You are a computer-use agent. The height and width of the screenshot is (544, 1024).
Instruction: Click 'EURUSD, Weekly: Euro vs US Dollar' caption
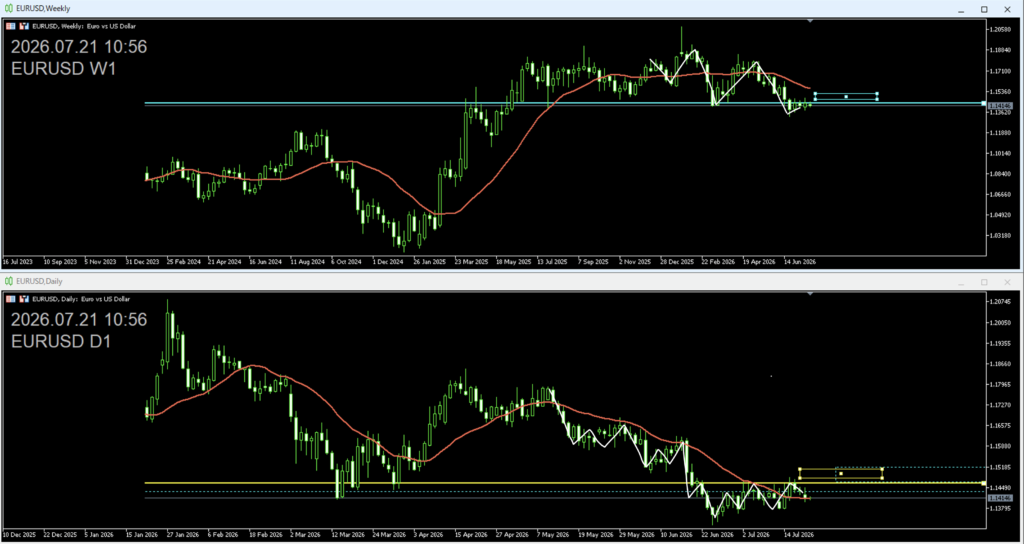click(x=84, y=26)
